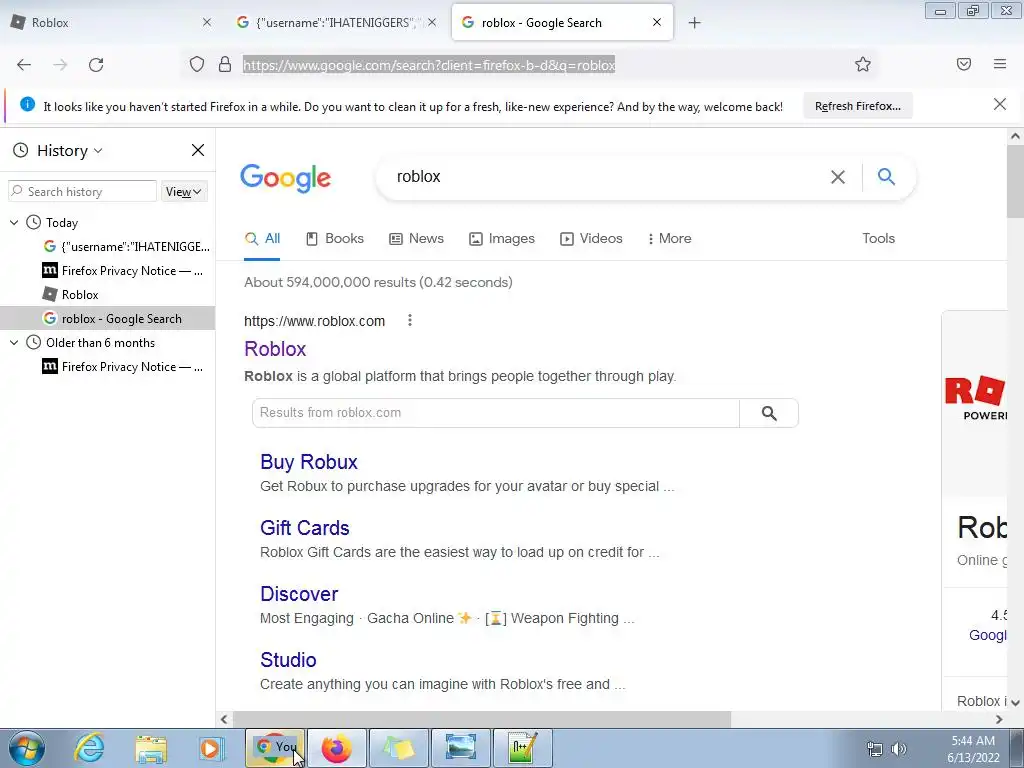Open the View dropdown in History sidebar
The width and height of the screenshot is (1024, 768).
[184, 191]
